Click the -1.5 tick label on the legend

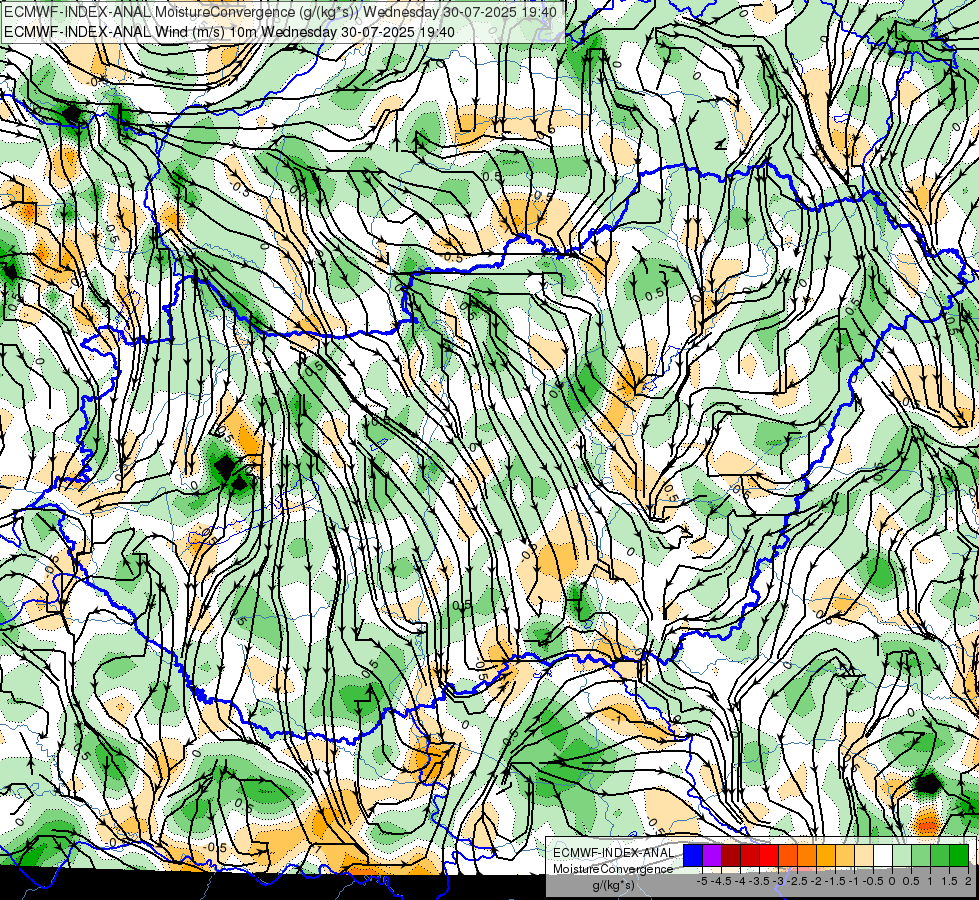click(835, 881)
